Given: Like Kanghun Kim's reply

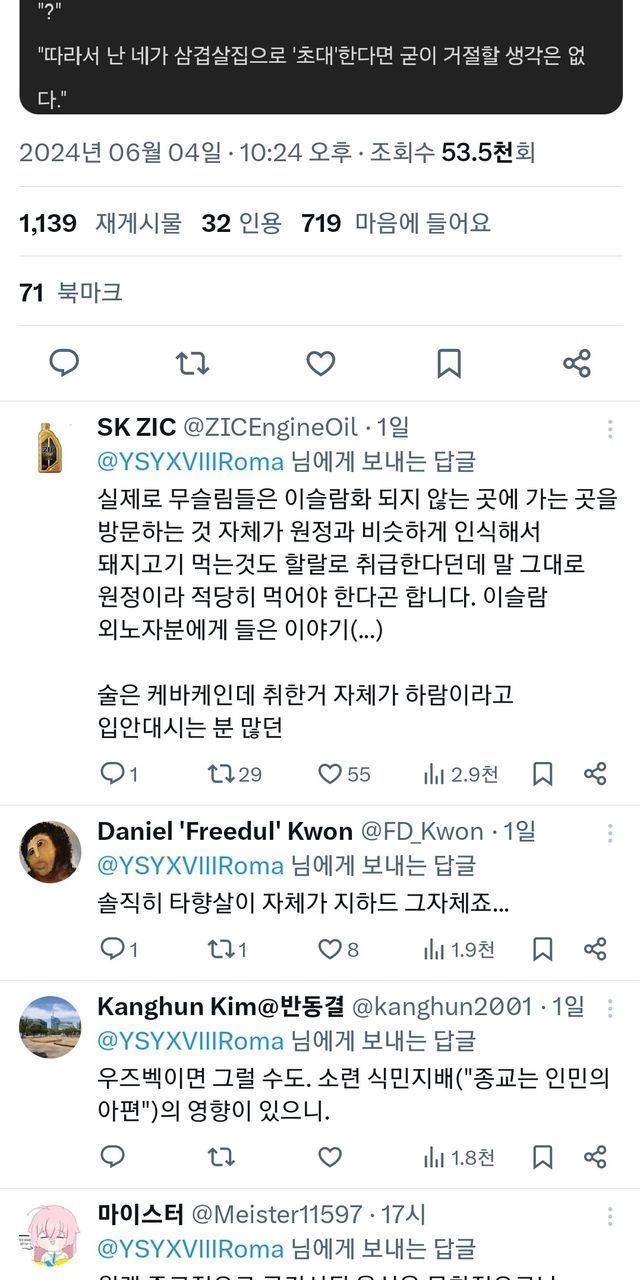Looking at the screenshot, I should (x=330, y=1157).
